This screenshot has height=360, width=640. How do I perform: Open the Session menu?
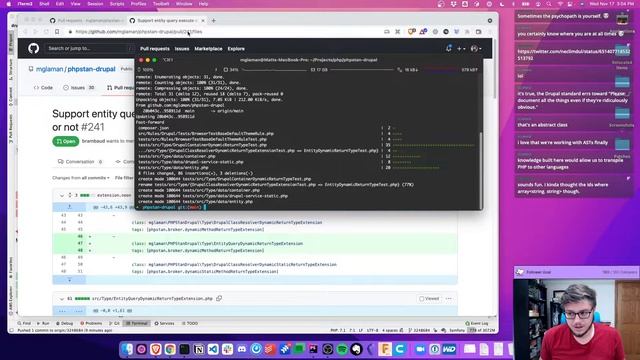tap(95, 4)
